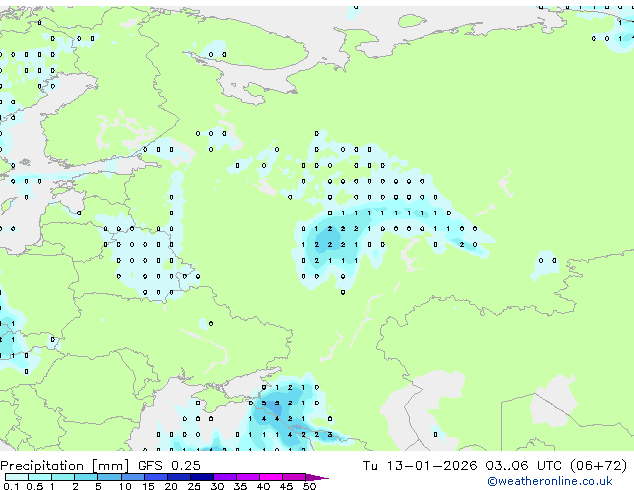634x490 pixels.
Task: Select legend swatch between 2 and 5
Action: click(86, 477)
